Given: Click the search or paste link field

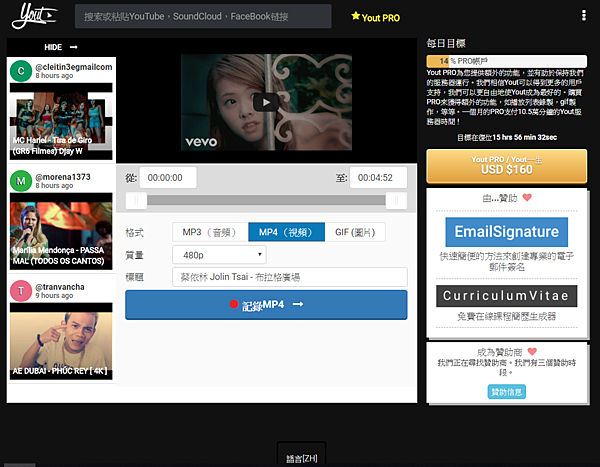Looking at the screenshot, I should 203,16.
